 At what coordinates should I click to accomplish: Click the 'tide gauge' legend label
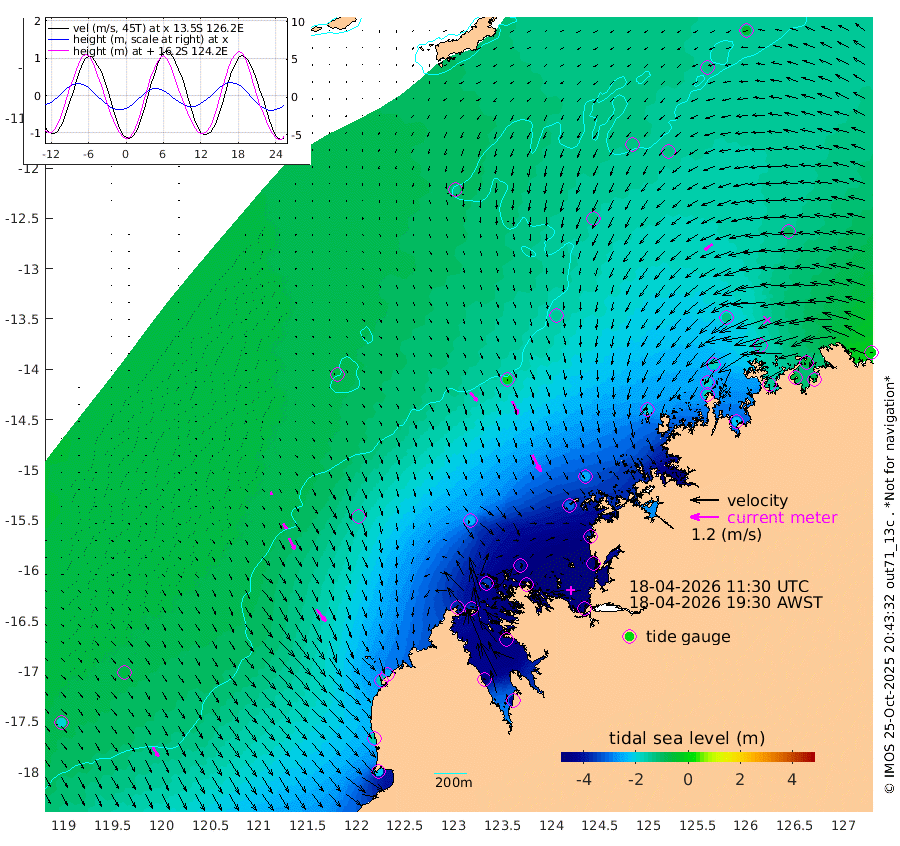[688, 637]
